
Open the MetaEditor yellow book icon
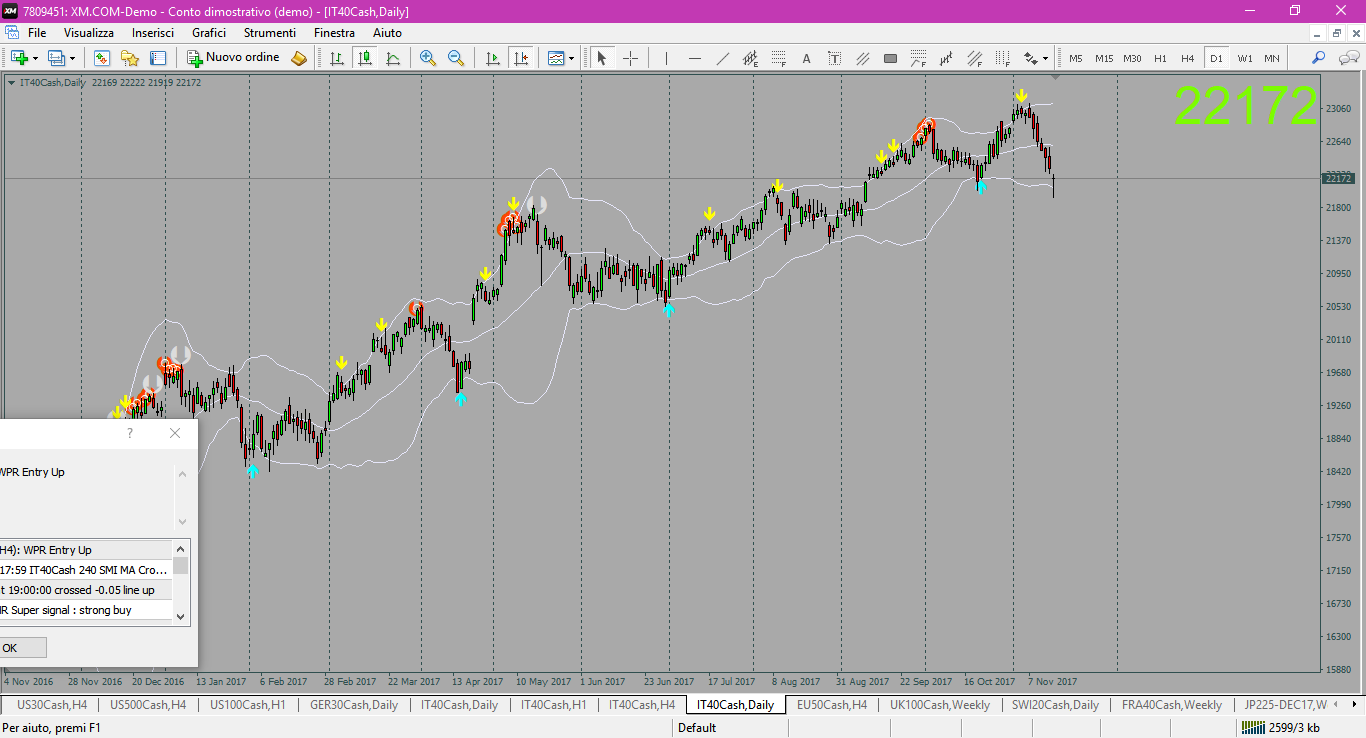click(299, 58)
